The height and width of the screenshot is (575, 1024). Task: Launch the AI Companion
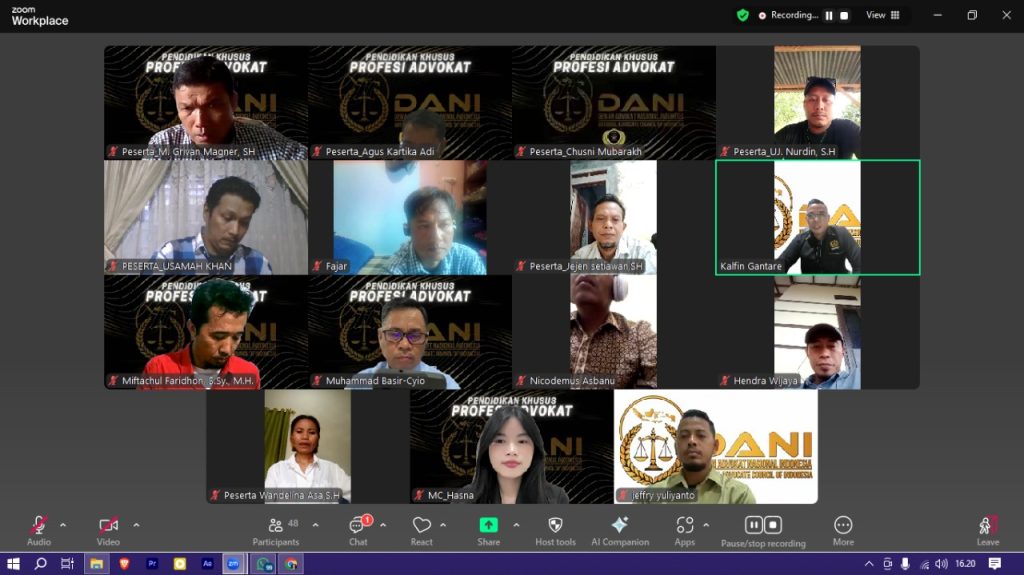click(x=619, y=528)
